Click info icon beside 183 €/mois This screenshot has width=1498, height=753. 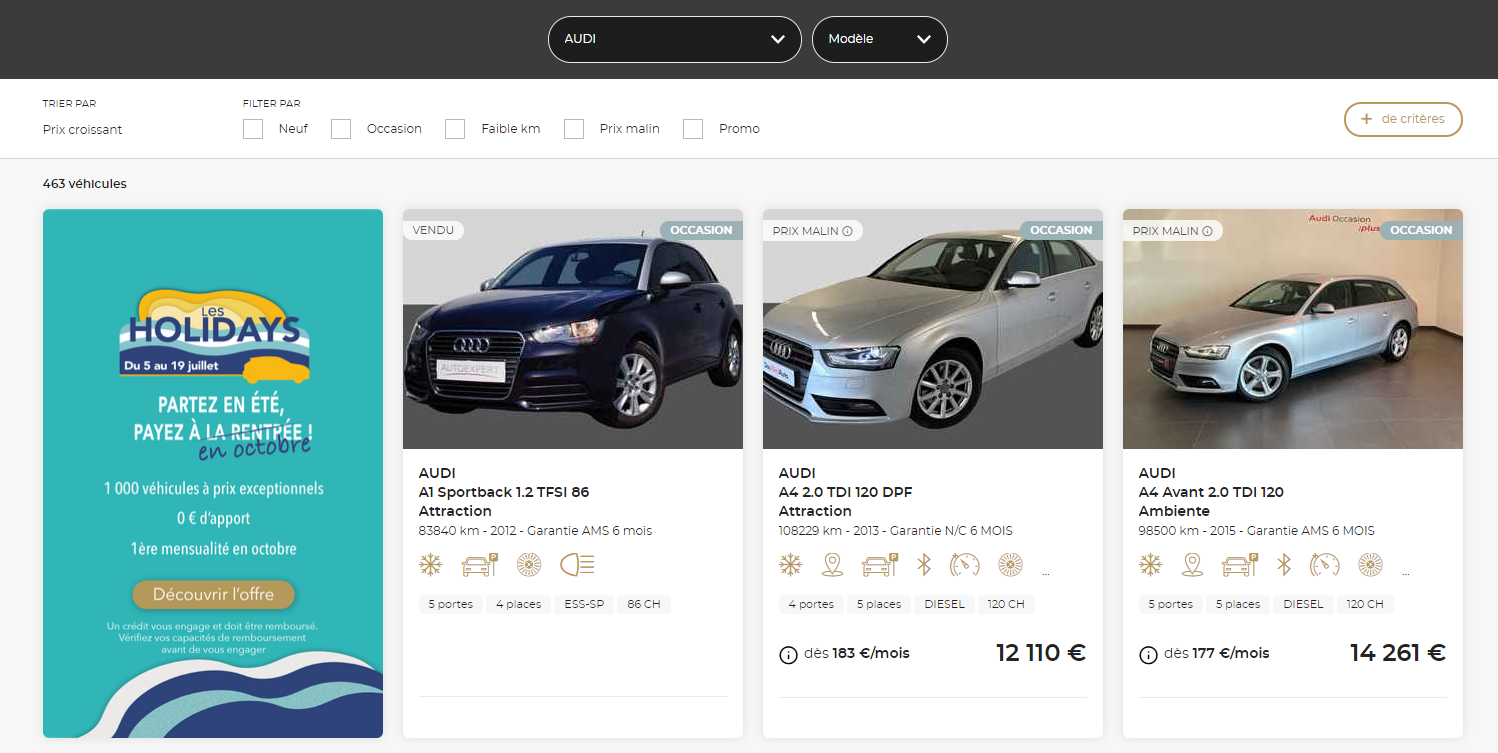(x=788, y=655)
